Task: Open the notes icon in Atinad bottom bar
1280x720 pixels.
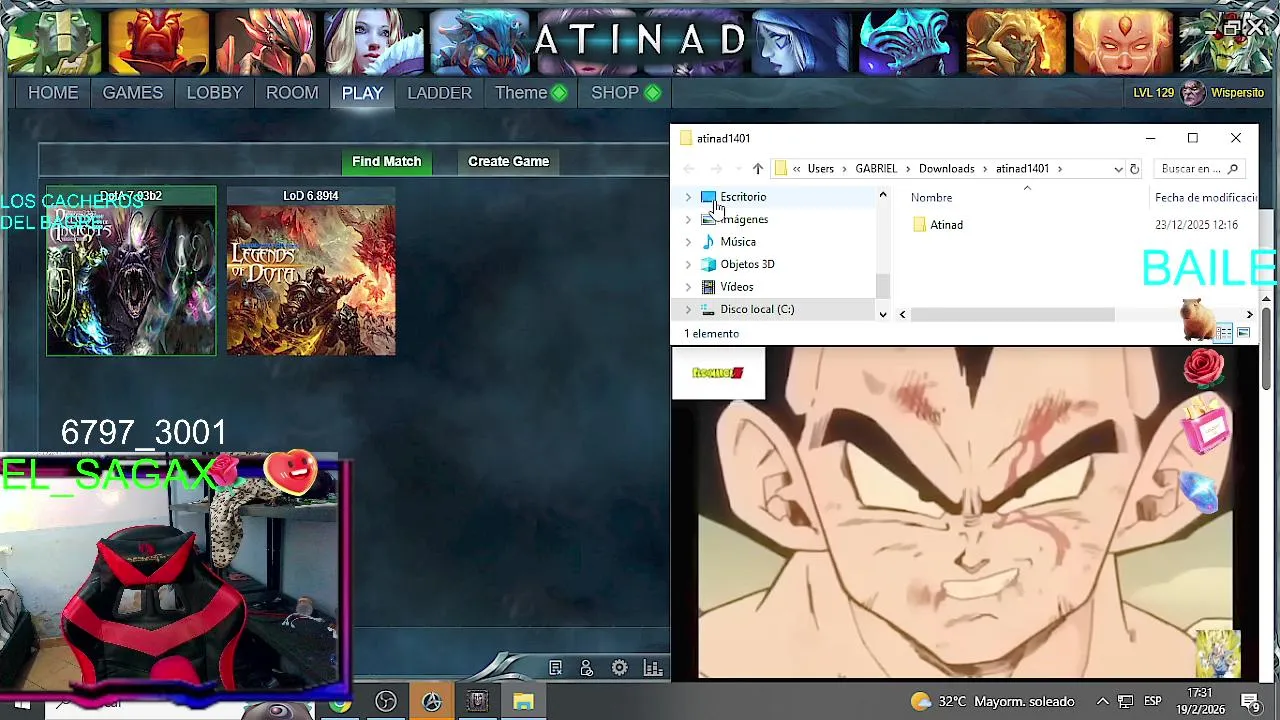Action: (556, 668)
